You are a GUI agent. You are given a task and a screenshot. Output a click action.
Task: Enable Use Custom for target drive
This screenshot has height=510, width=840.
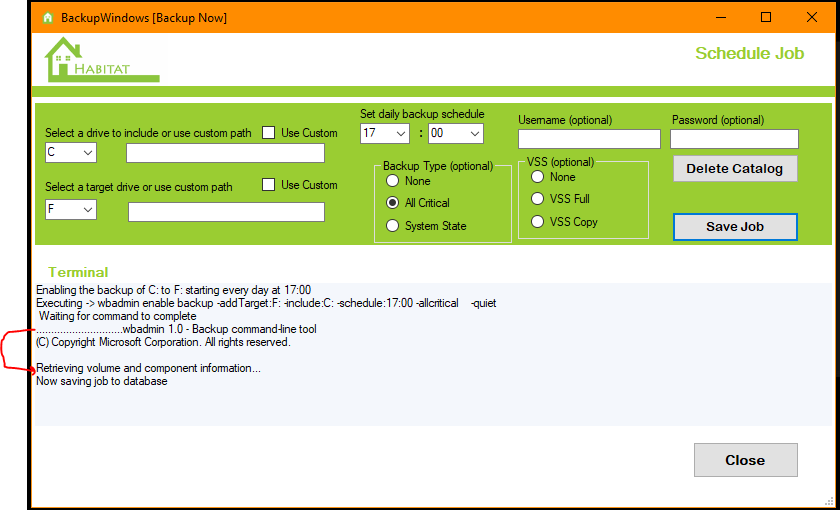tap(269, 184)
